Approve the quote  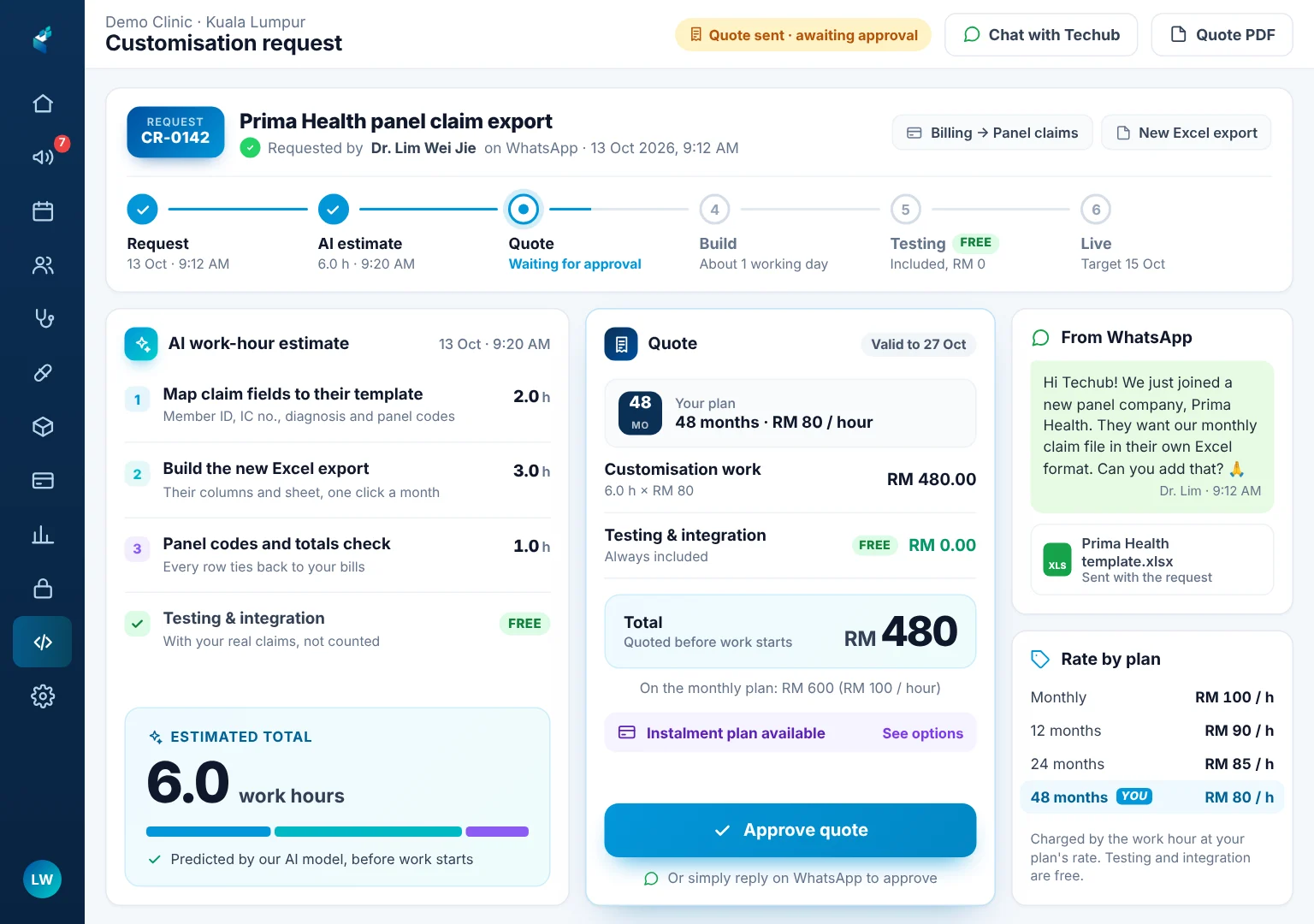pos(790,830)
